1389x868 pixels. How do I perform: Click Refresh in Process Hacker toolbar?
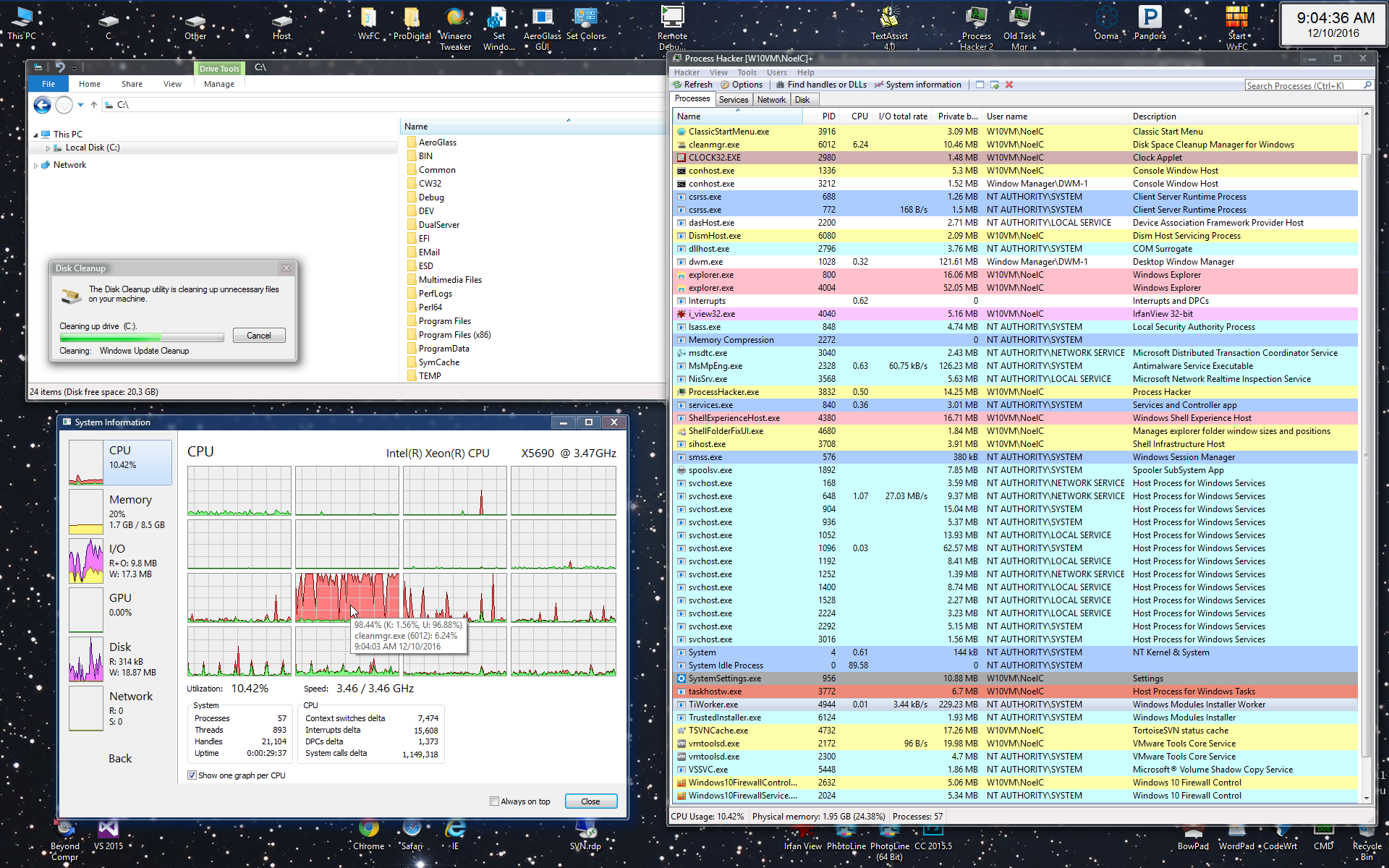click(692, 85)
